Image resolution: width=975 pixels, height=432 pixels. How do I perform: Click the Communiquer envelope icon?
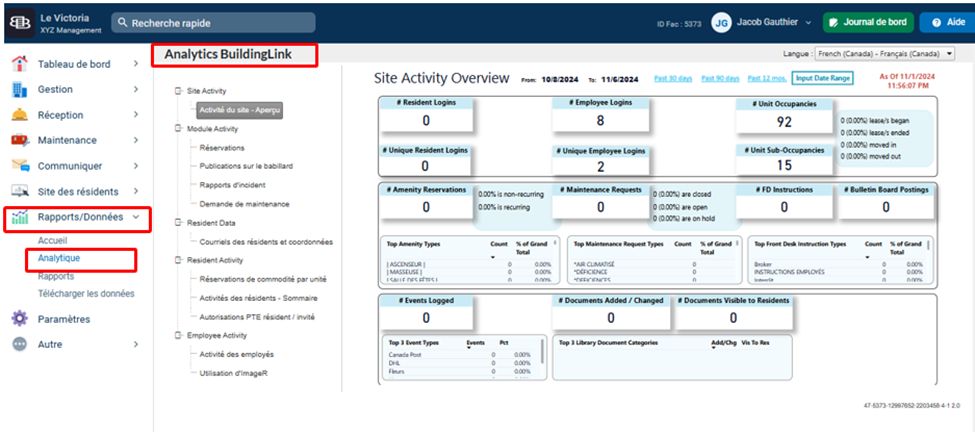click(x=20, y=166)
